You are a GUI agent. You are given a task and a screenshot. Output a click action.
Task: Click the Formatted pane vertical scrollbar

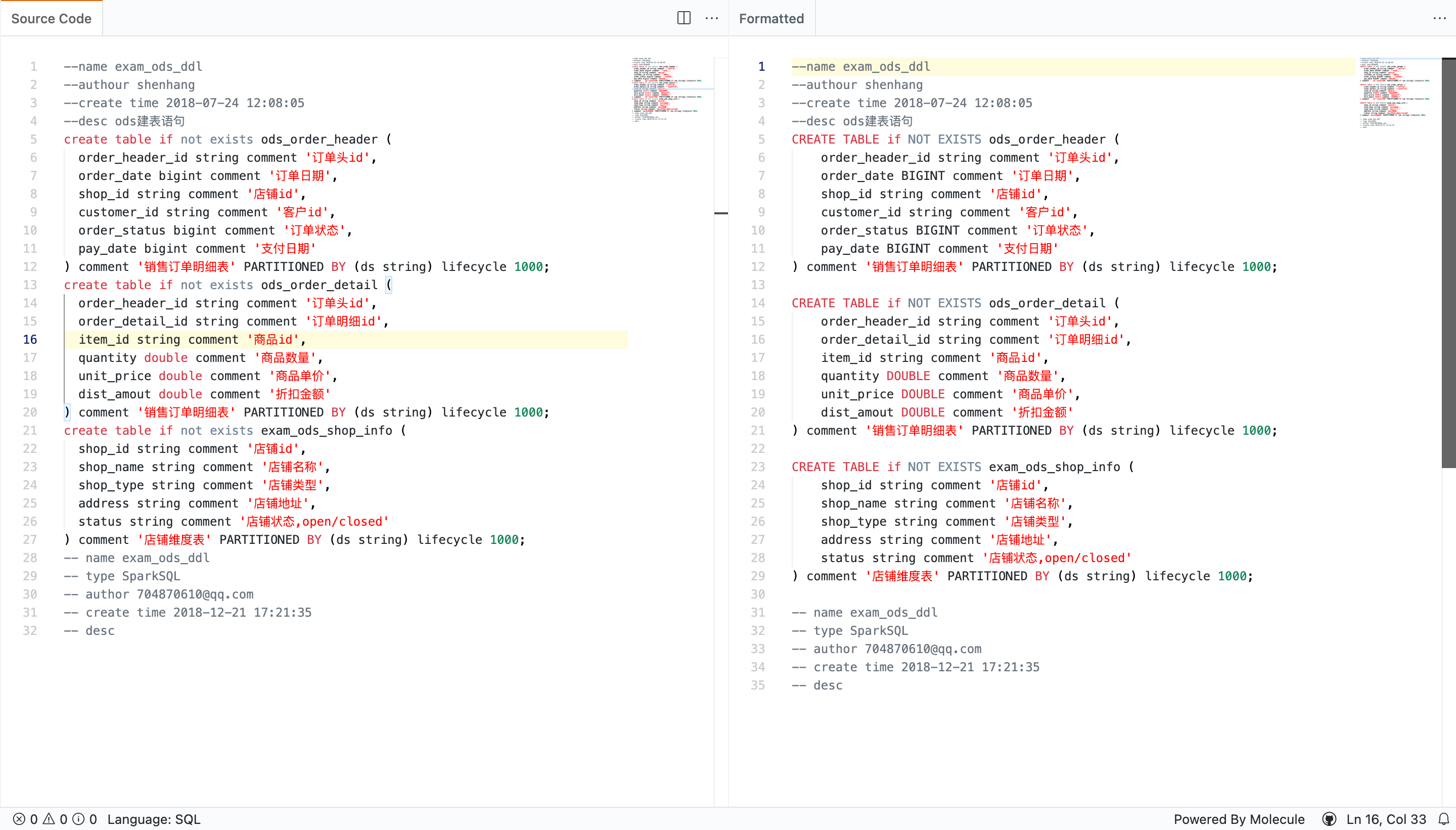click(1448, 262)
